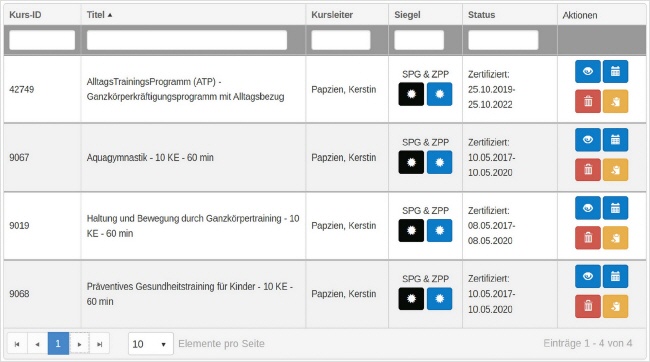Copy Aquagymnastik course 9067 yellow icon

[x=615, y=170]
